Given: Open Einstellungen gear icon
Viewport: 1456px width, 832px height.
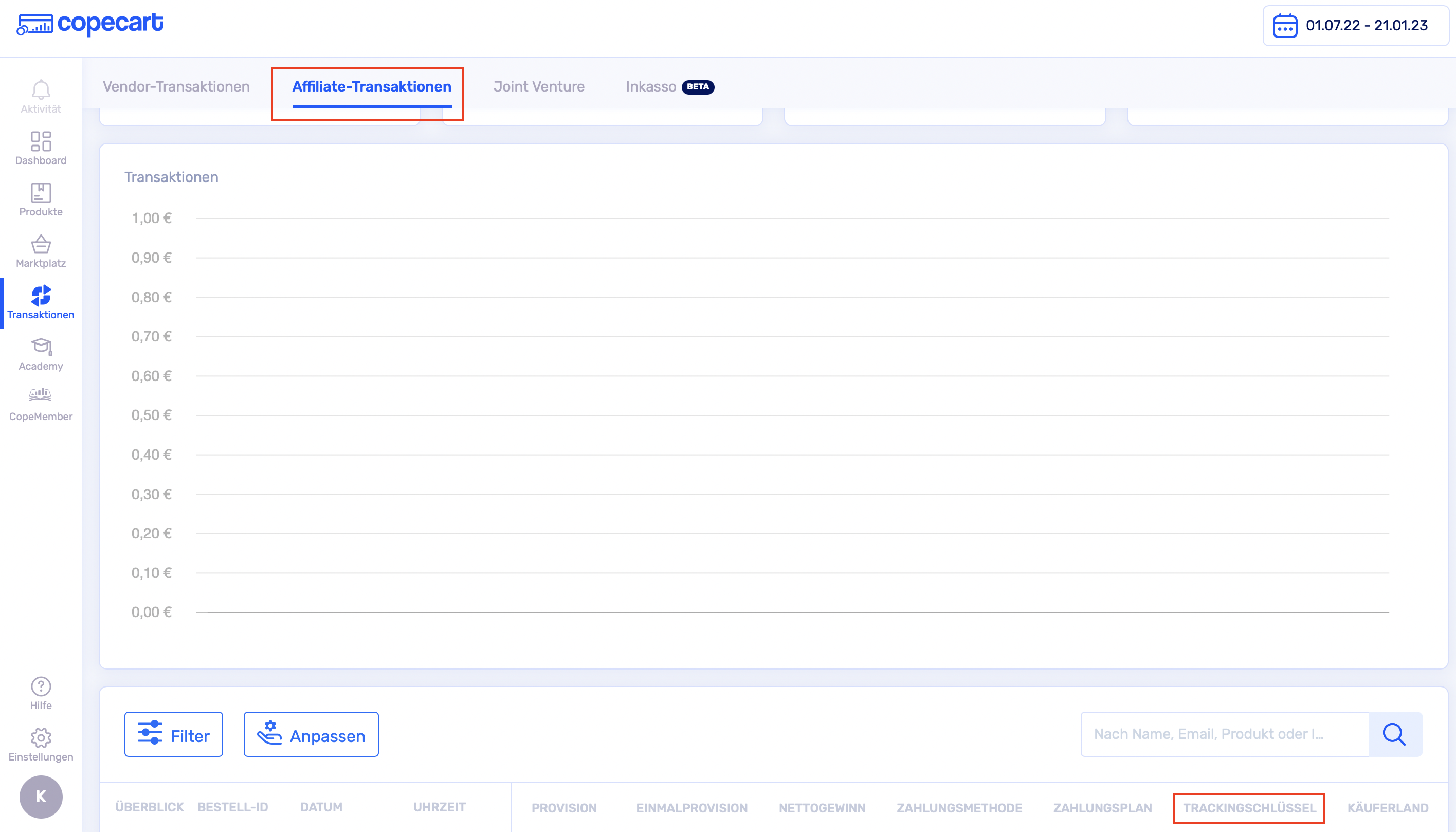Looking at the screenshot, I should coord(41,745).
